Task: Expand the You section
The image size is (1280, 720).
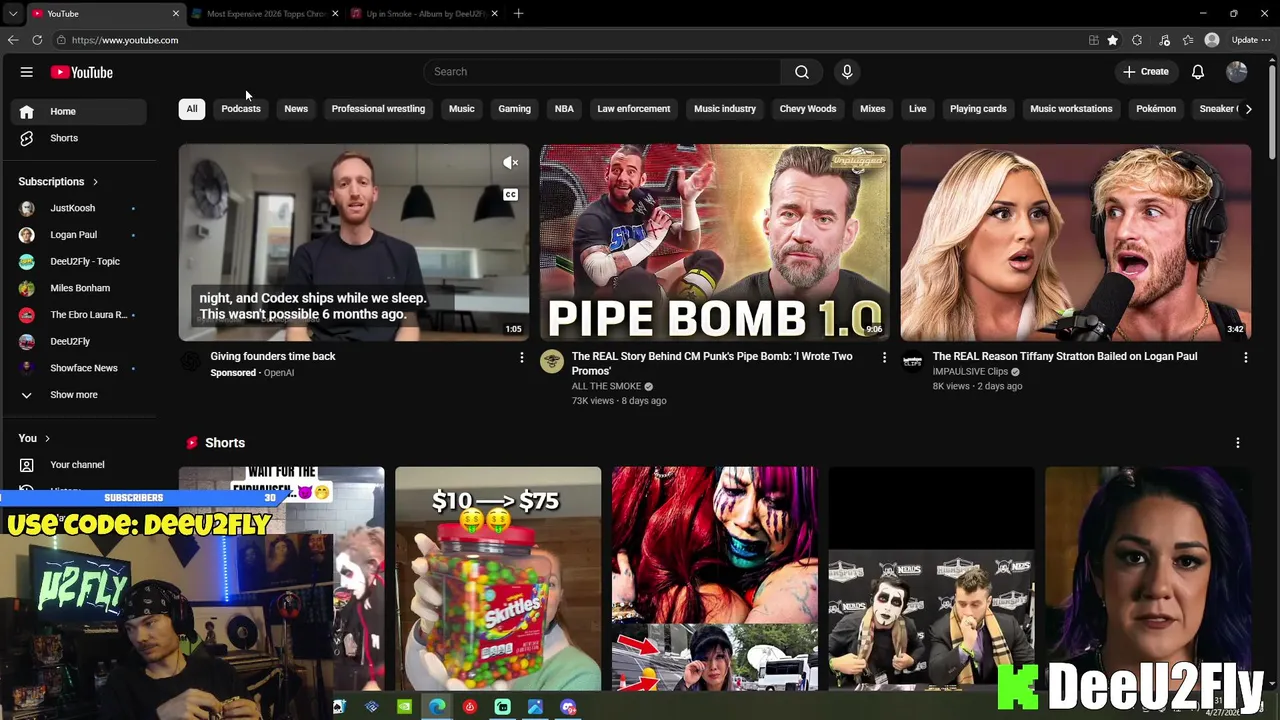Action: coord(34,438)
